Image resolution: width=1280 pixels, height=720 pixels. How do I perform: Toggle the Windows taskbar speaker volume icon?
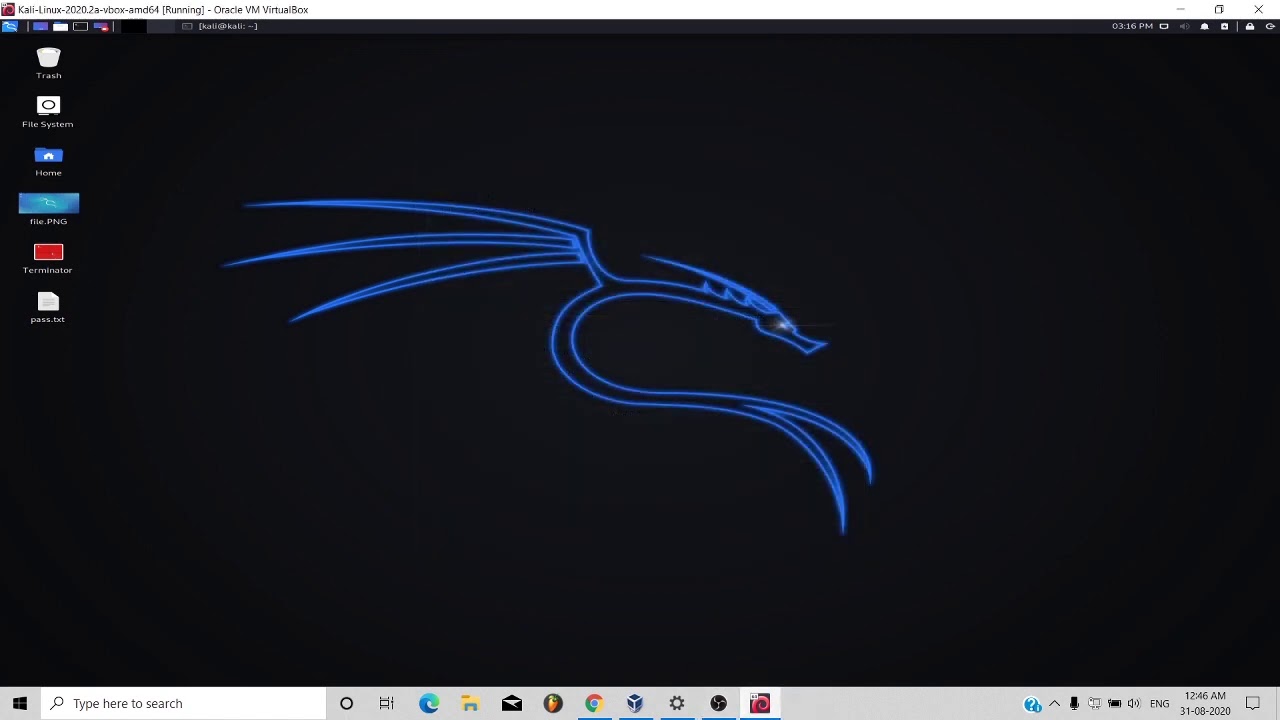click(1134, 704)
